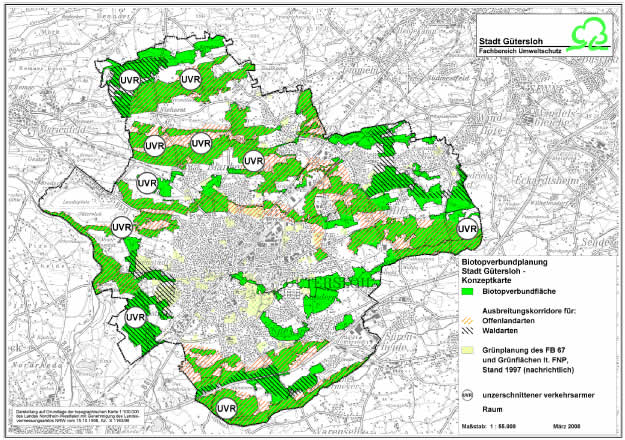Click the yellow Grünplanung legend swatch
Image resolution: width=625 pixels, height=440 pixels.
[x=470, y=353]
